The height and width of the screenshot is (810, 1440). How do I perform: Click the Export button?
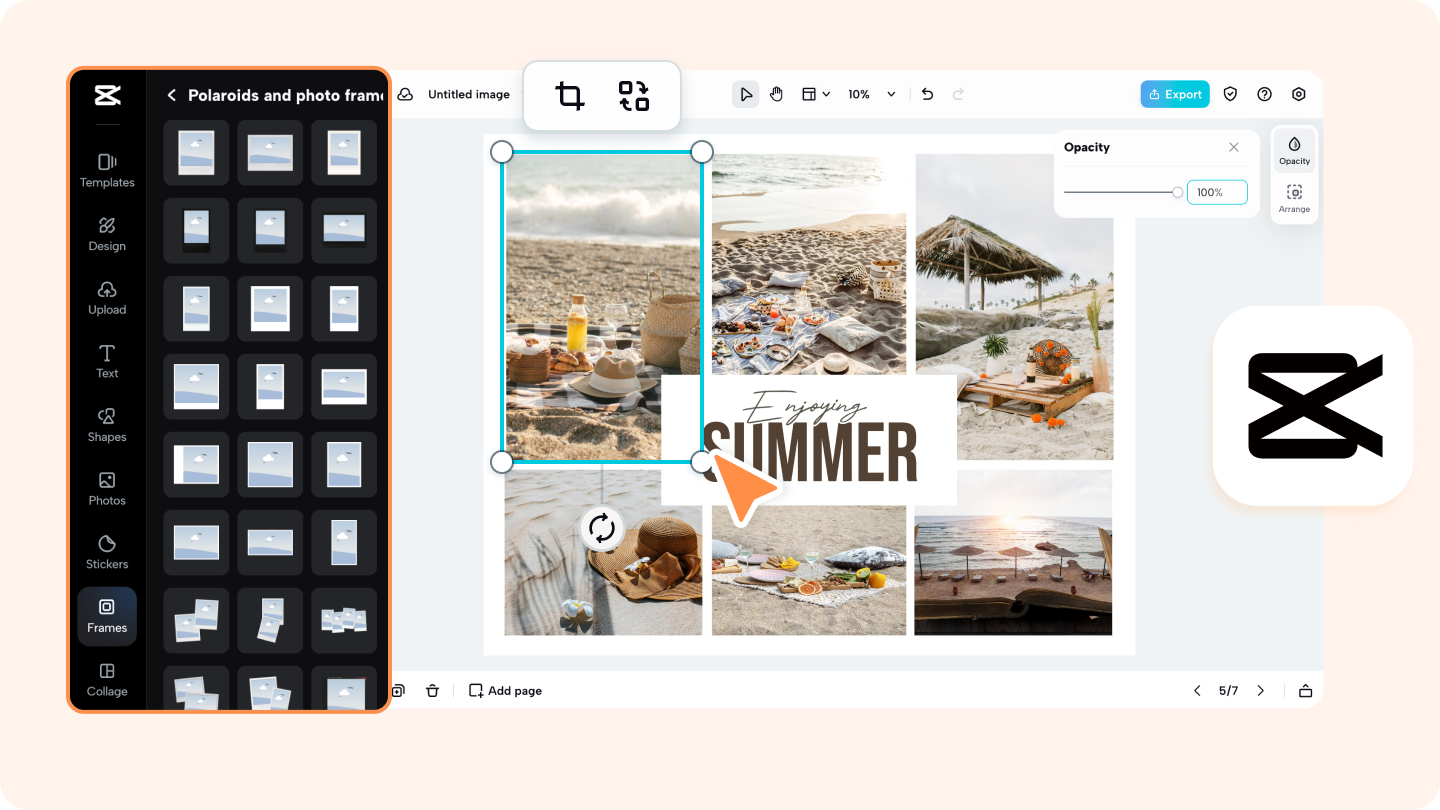click(1175, 94)
